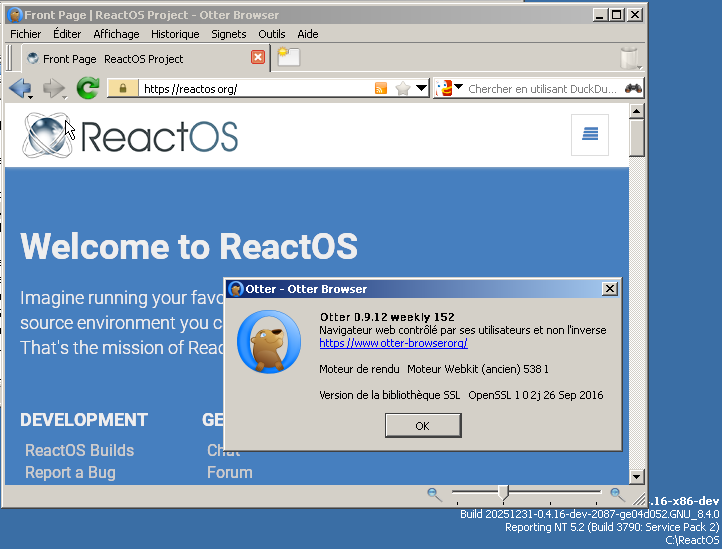Click the binoculars search icon
This screenshot has height=549, width=722.
point(633,89)
